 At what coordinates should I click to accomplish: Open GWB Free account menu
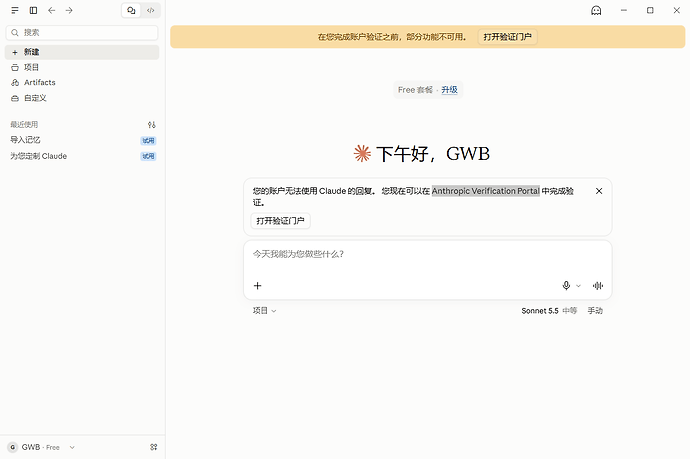click(x=41, y=447)
